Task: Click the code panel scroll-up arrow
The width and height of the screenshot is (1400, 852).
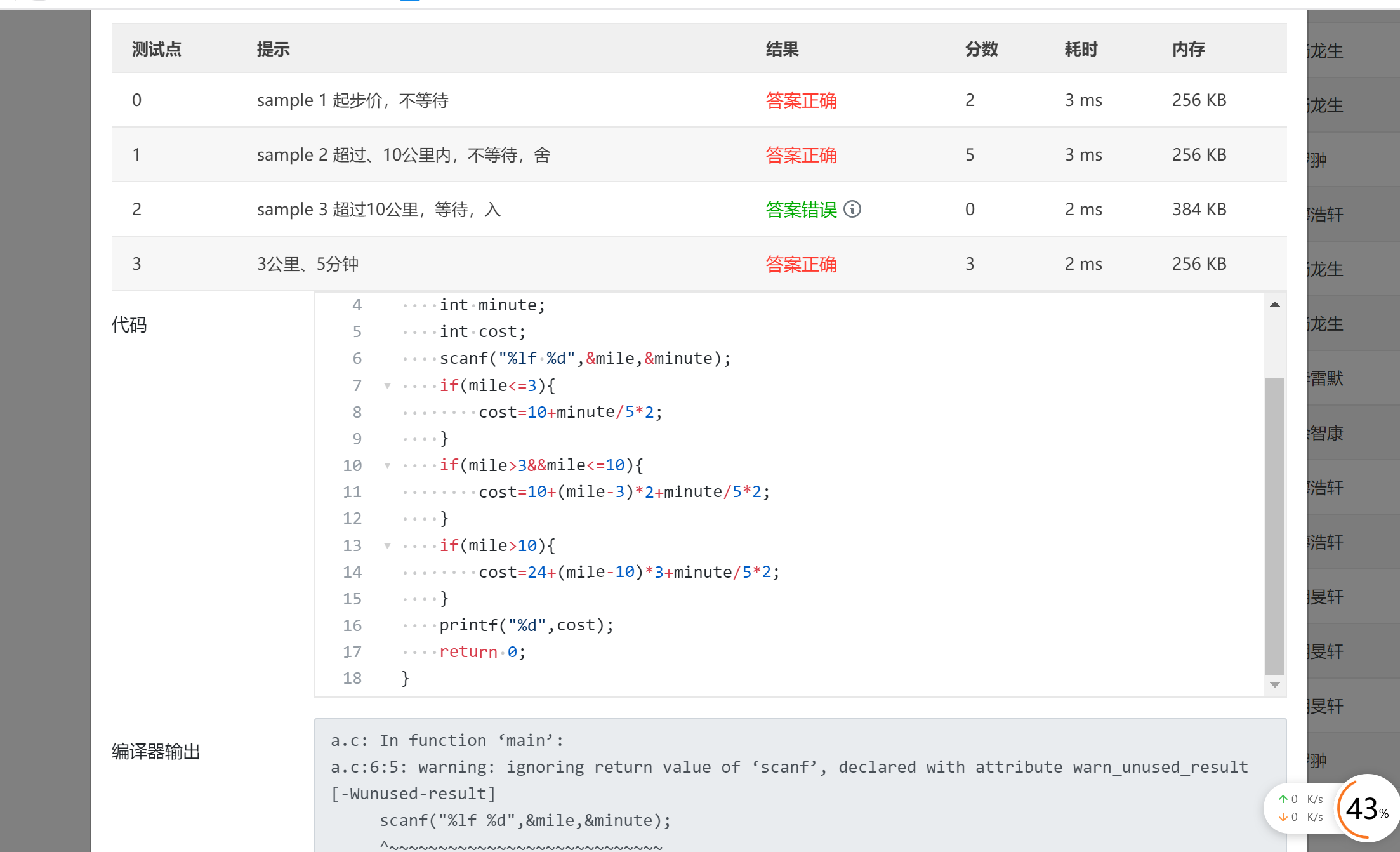Action: pyautogui.click(x=1274, y=305)
